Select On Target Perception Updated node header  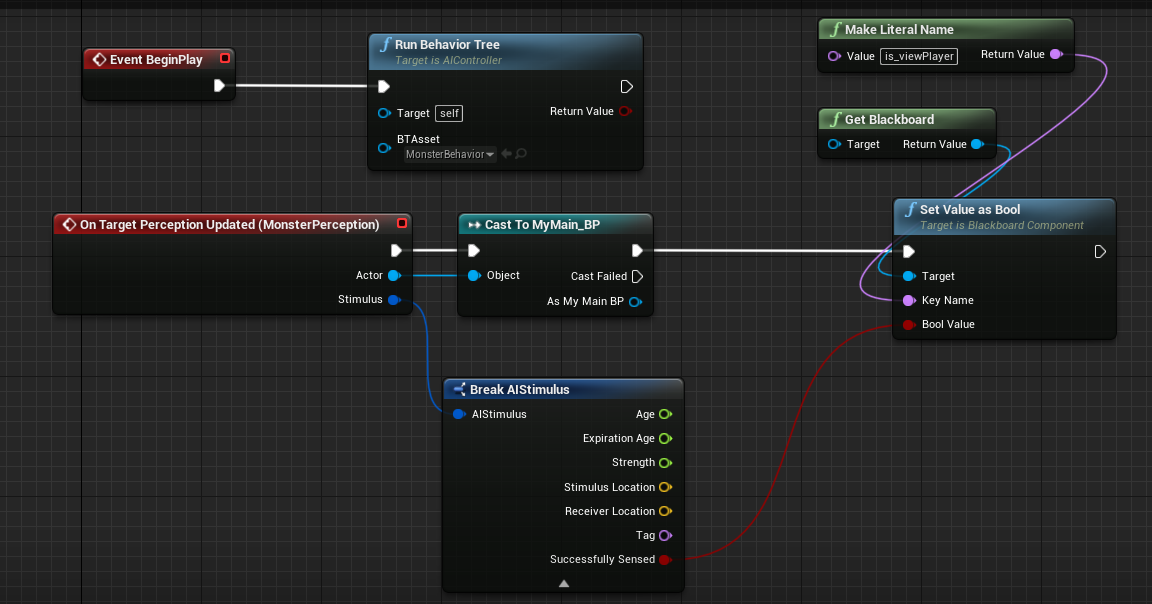click(x=232, y=224)
